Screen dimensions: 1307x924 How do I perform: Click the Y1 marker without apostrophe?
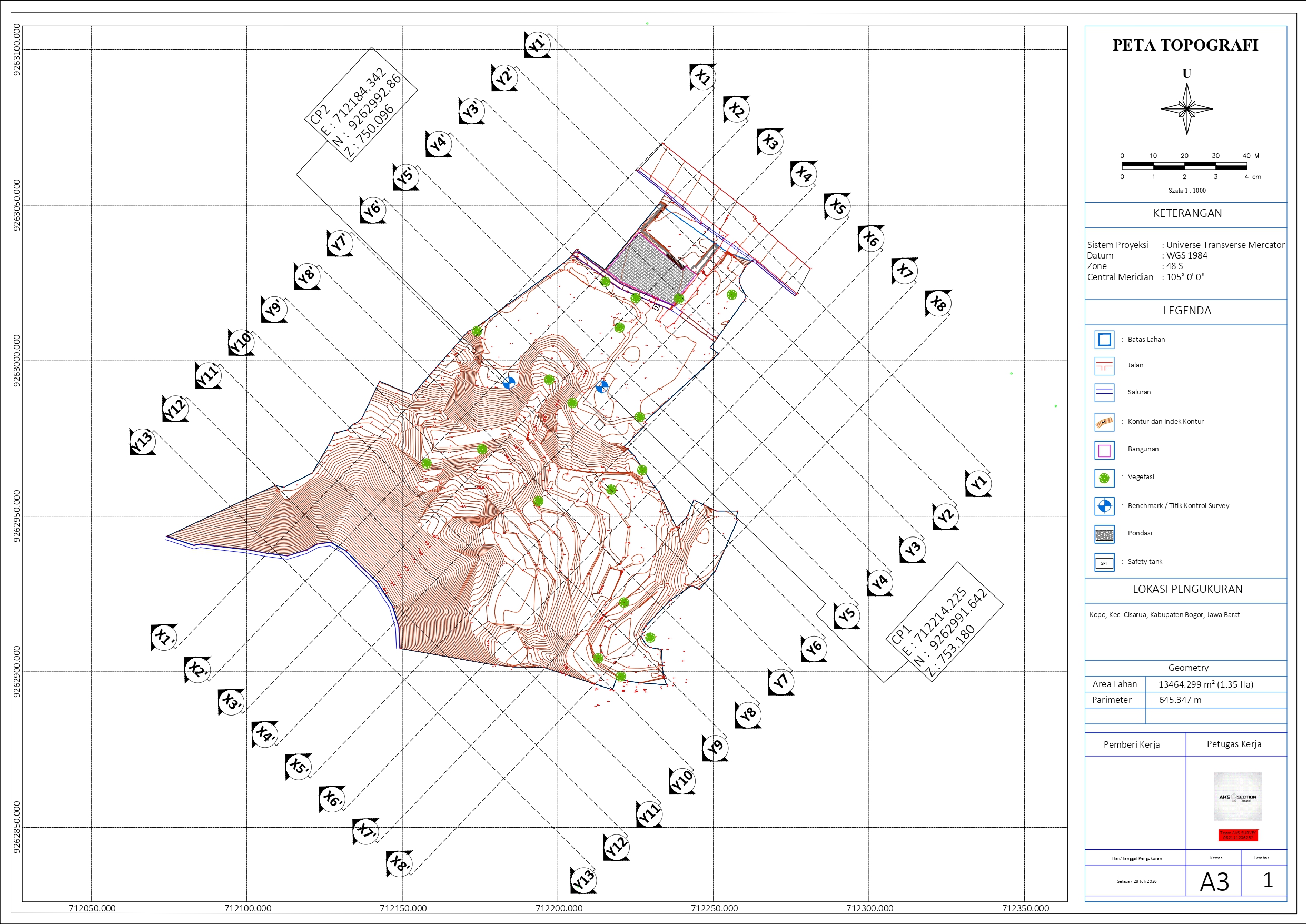(978, 483)
